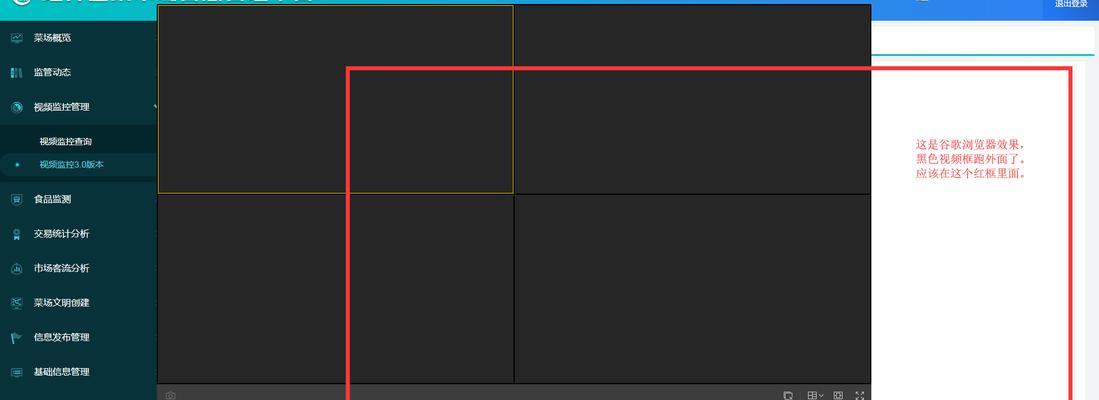Image resolution: width=1099 pixels, height=400 pixels.
Task: Click the close-all-streams icon in player bar
Action: click(788, 396)
